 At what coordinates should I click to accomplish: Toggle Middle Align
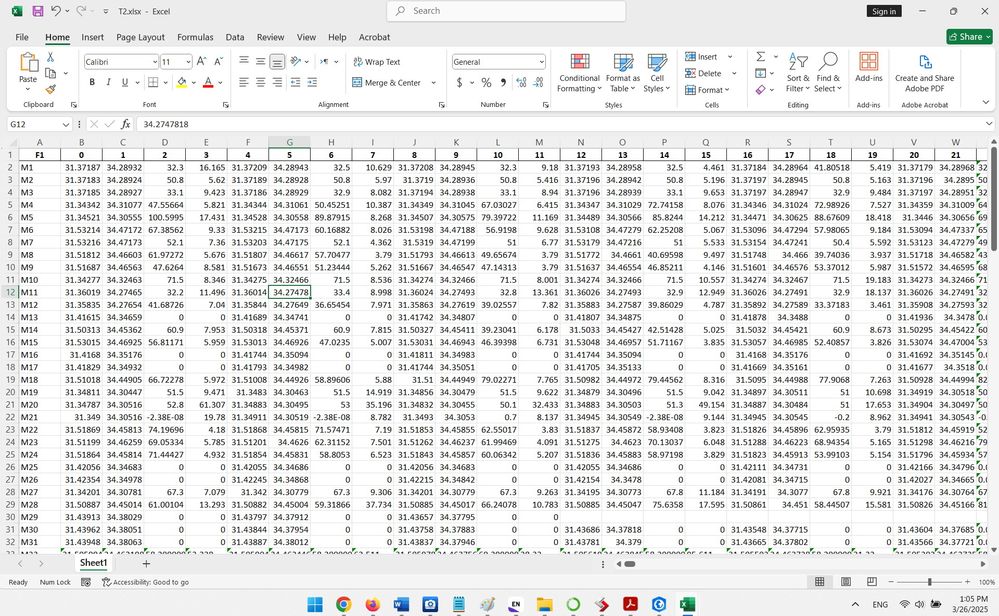(261, 61)
